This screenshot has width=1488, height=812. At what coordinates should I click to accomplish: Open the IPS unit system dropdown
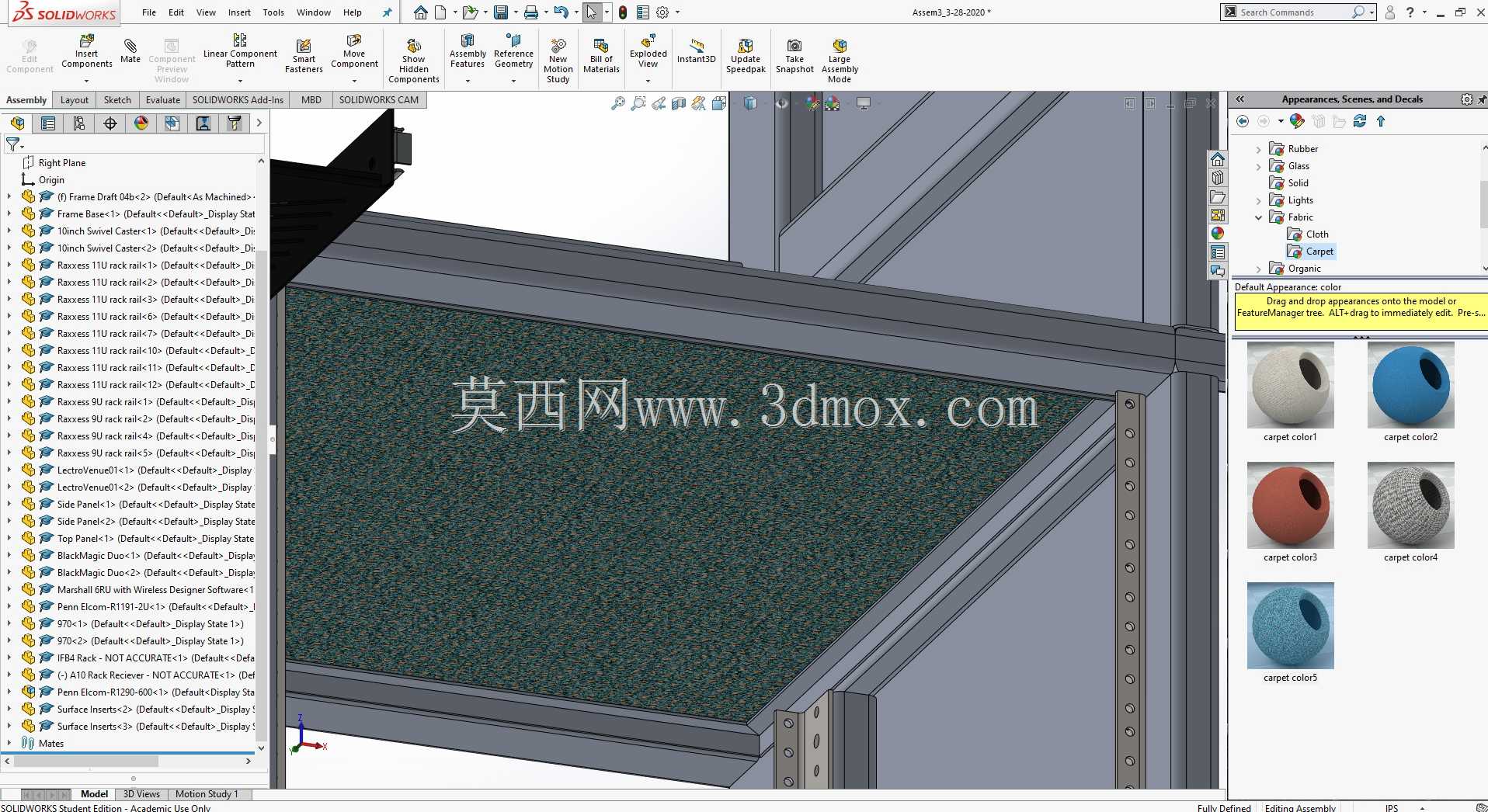tap(1423, 808)
